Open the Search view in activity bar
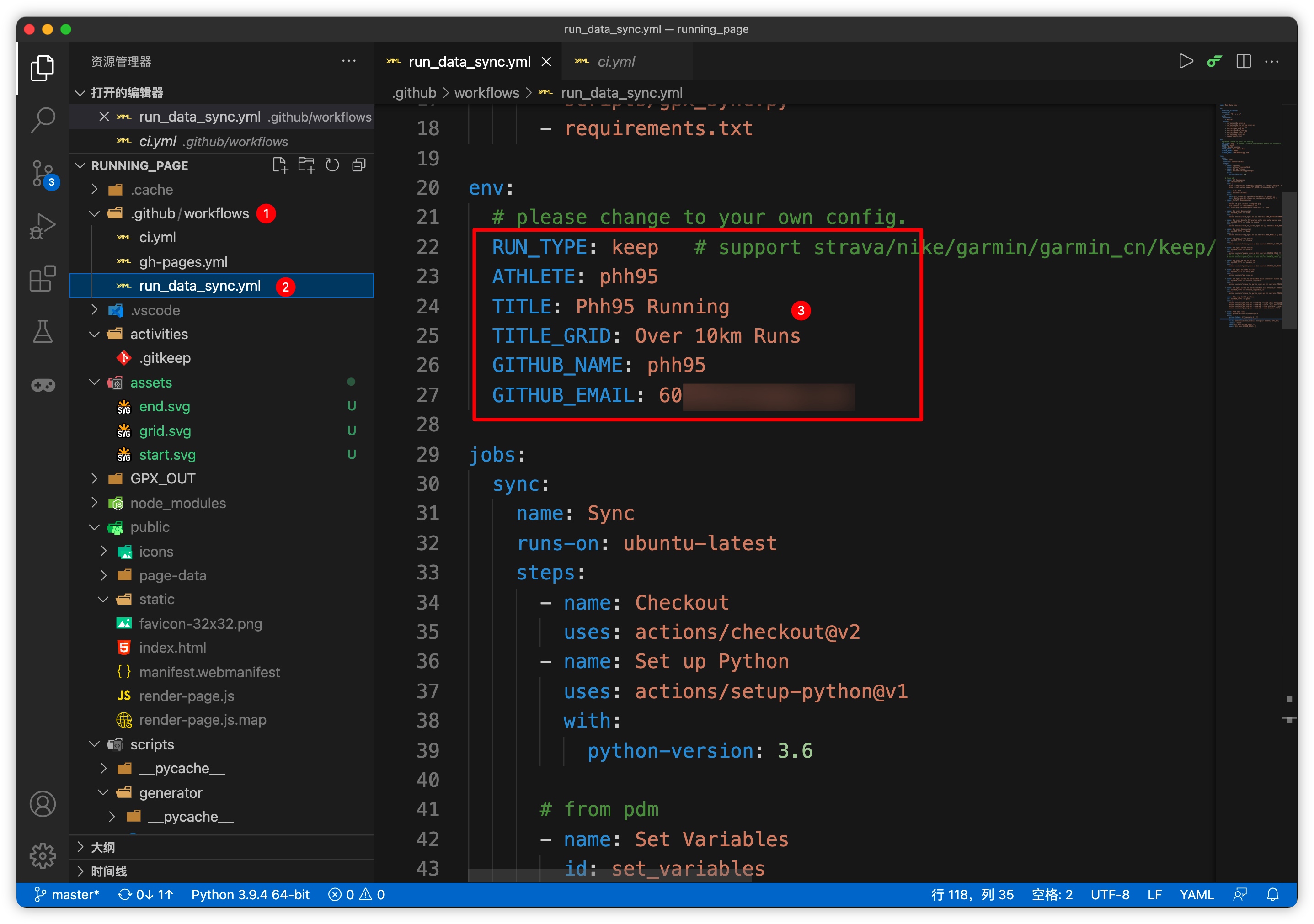Viewport: 1314px width, 924px height. pyautogui.click(x=43, y=120)
